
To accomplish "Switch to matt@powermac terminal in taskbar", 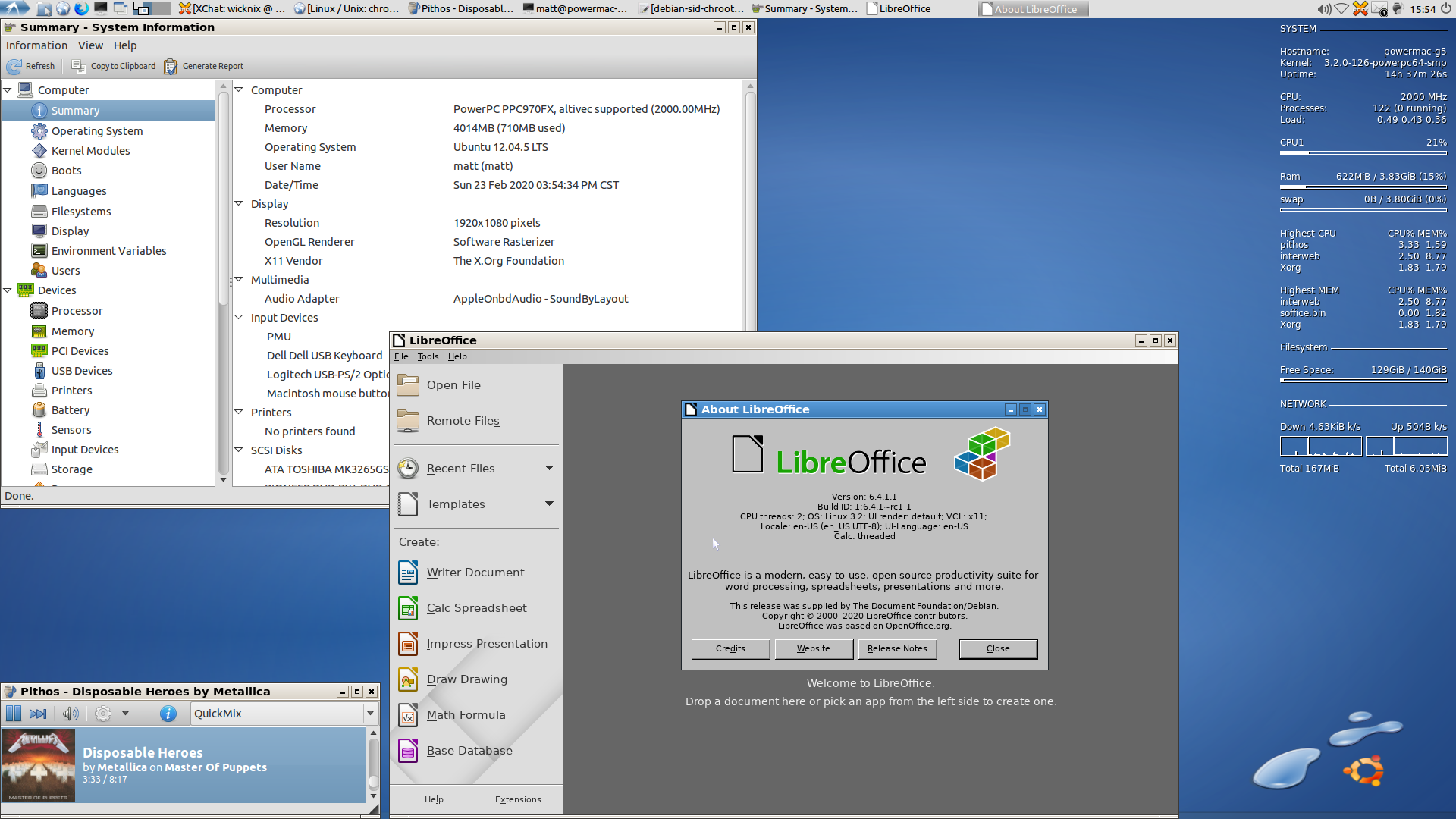I will pyautogui.click(x=575, y=9).
